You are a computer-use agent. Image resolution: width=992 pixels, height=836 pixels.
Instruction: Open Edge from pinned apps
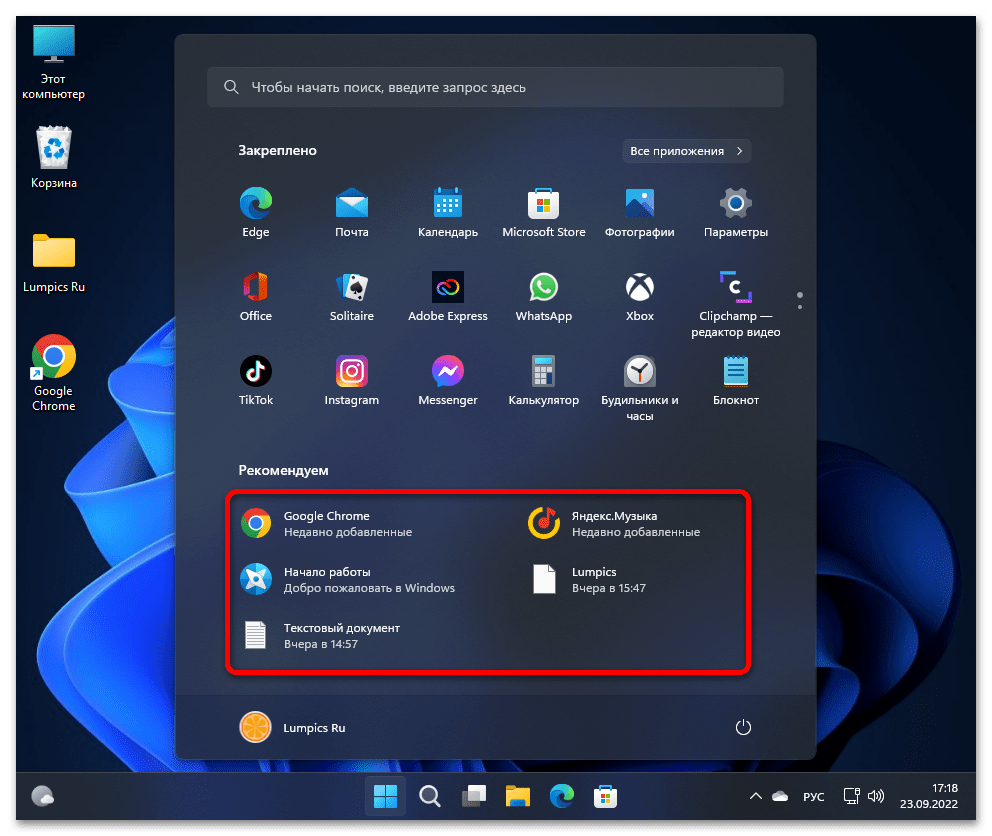256,212
